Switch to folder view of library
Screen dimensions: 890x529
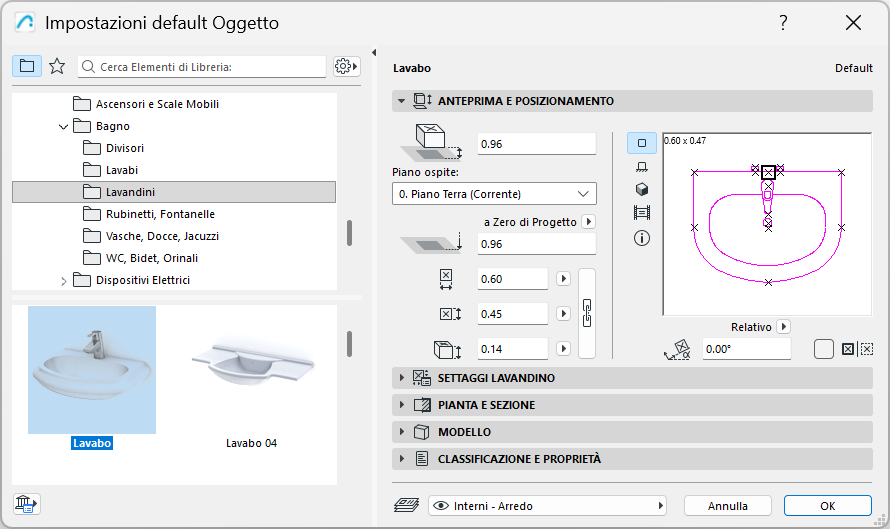click(27, 66)
